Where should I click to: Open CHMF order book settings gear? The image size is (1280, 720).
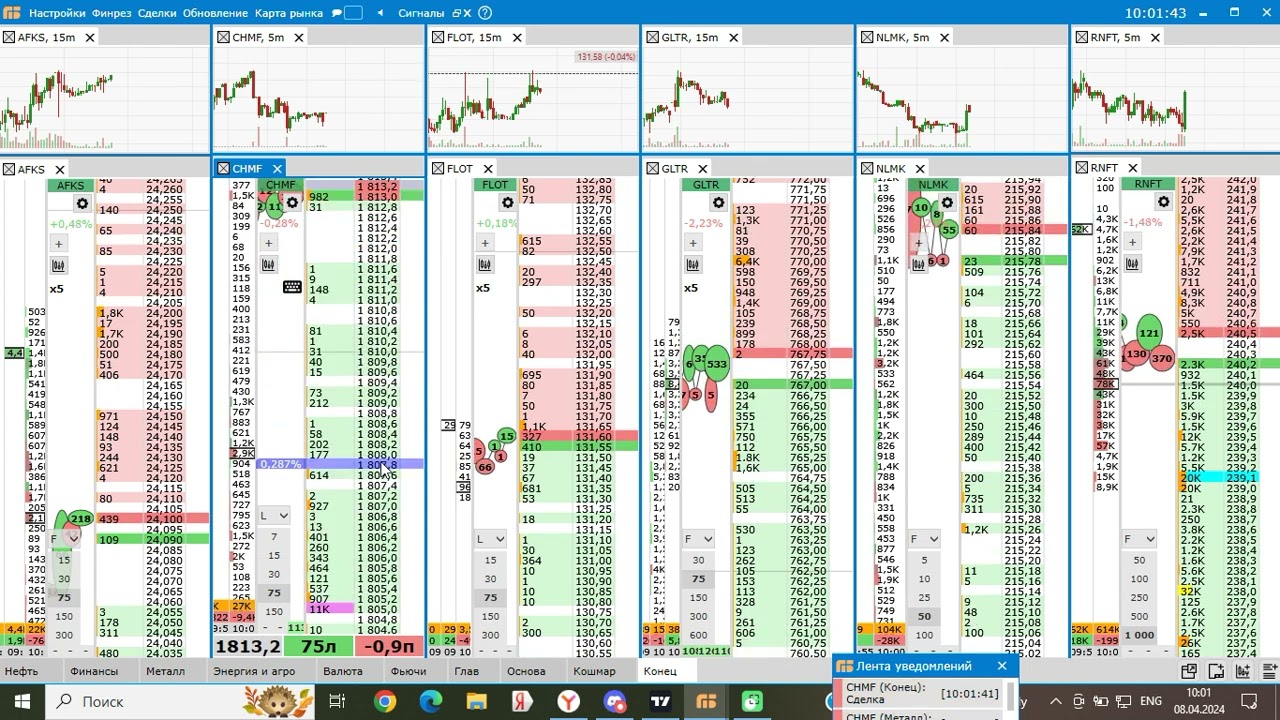(x=292, y=203)
